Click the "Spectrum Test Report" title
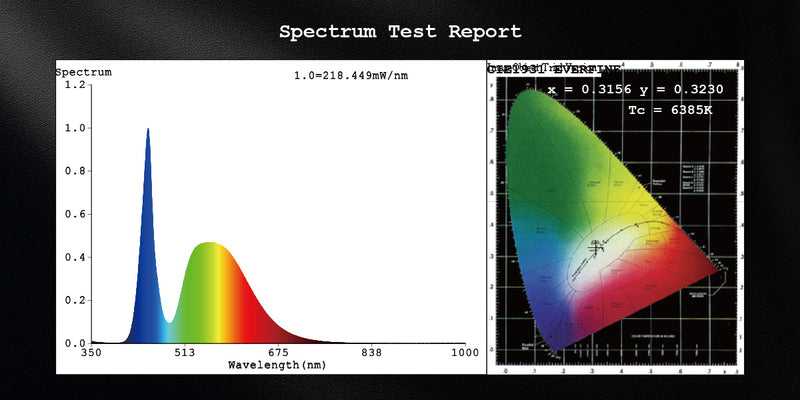This screenshot has width=800, height=400. [400, 31]
